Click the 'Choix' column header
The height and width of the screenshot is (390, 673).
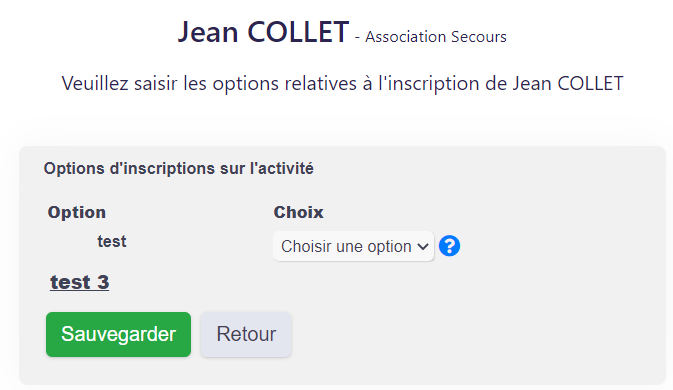pos(298,212)
